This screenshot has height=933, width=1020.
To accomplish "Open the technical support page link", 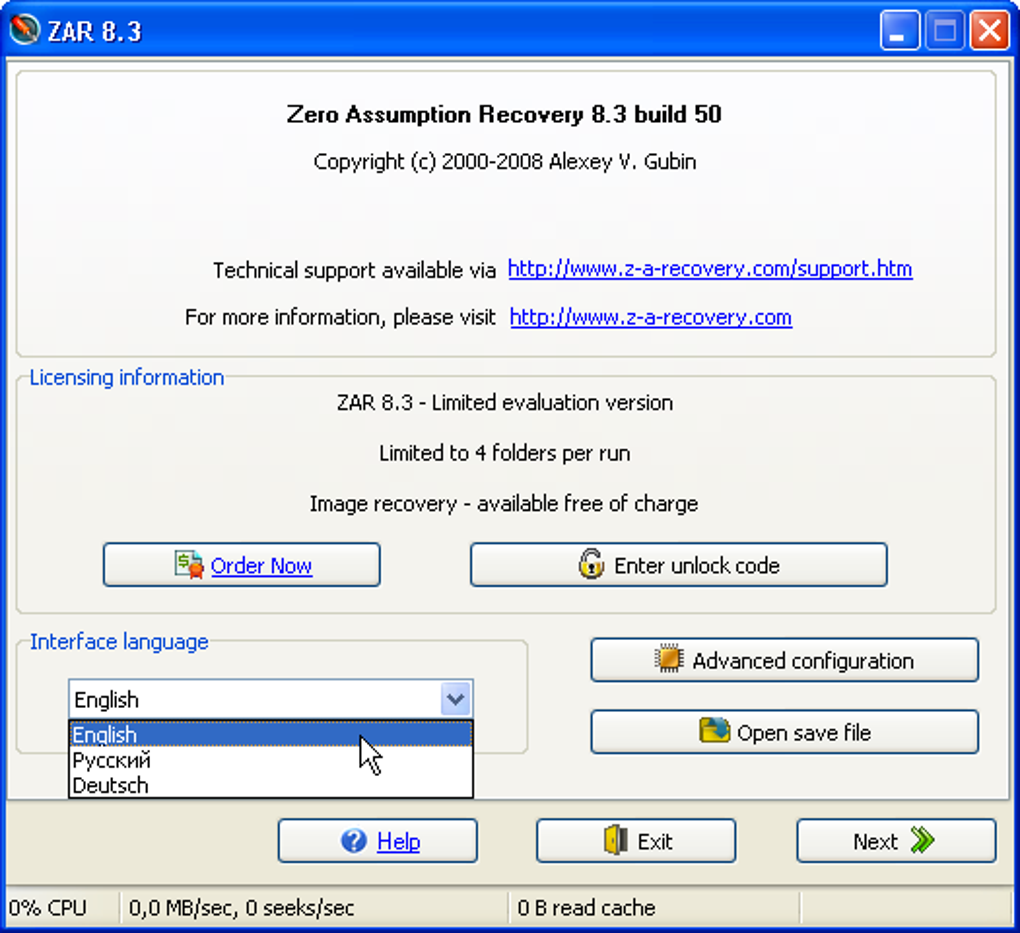I will 710,269.
